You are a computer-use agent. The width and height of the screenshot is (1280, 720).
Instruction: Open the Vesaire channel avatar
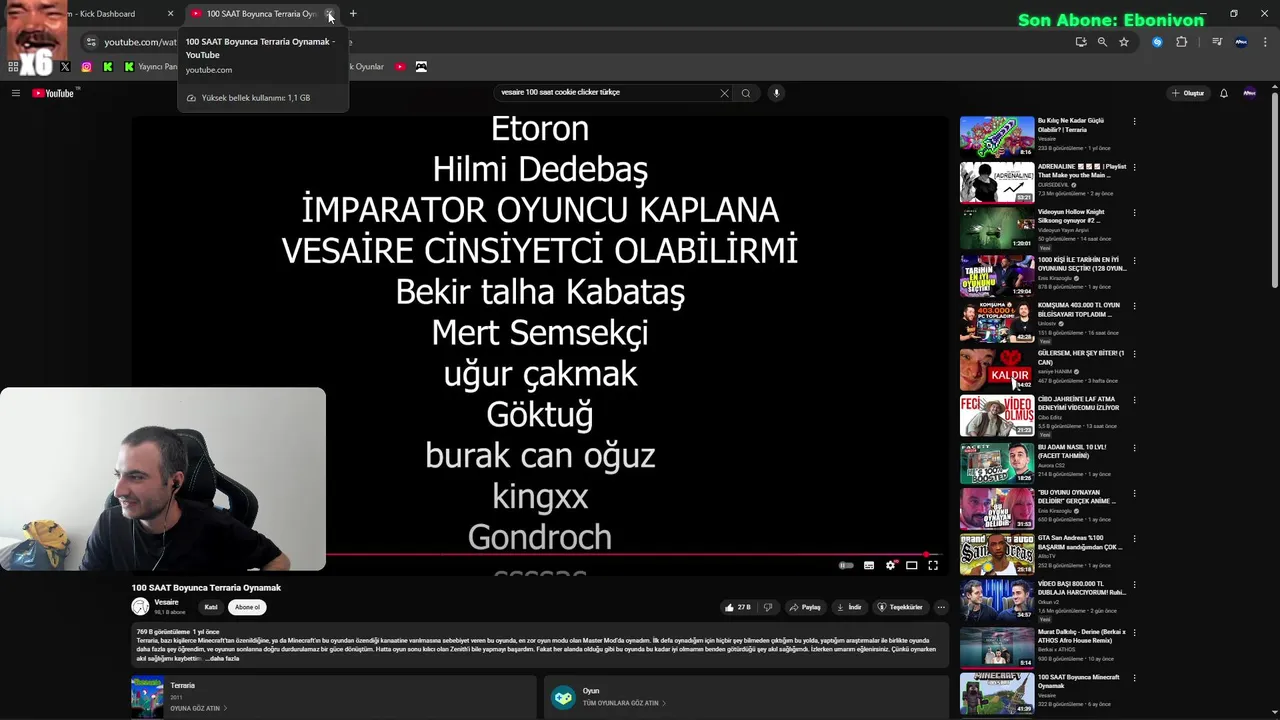click(x=140, y=606)
